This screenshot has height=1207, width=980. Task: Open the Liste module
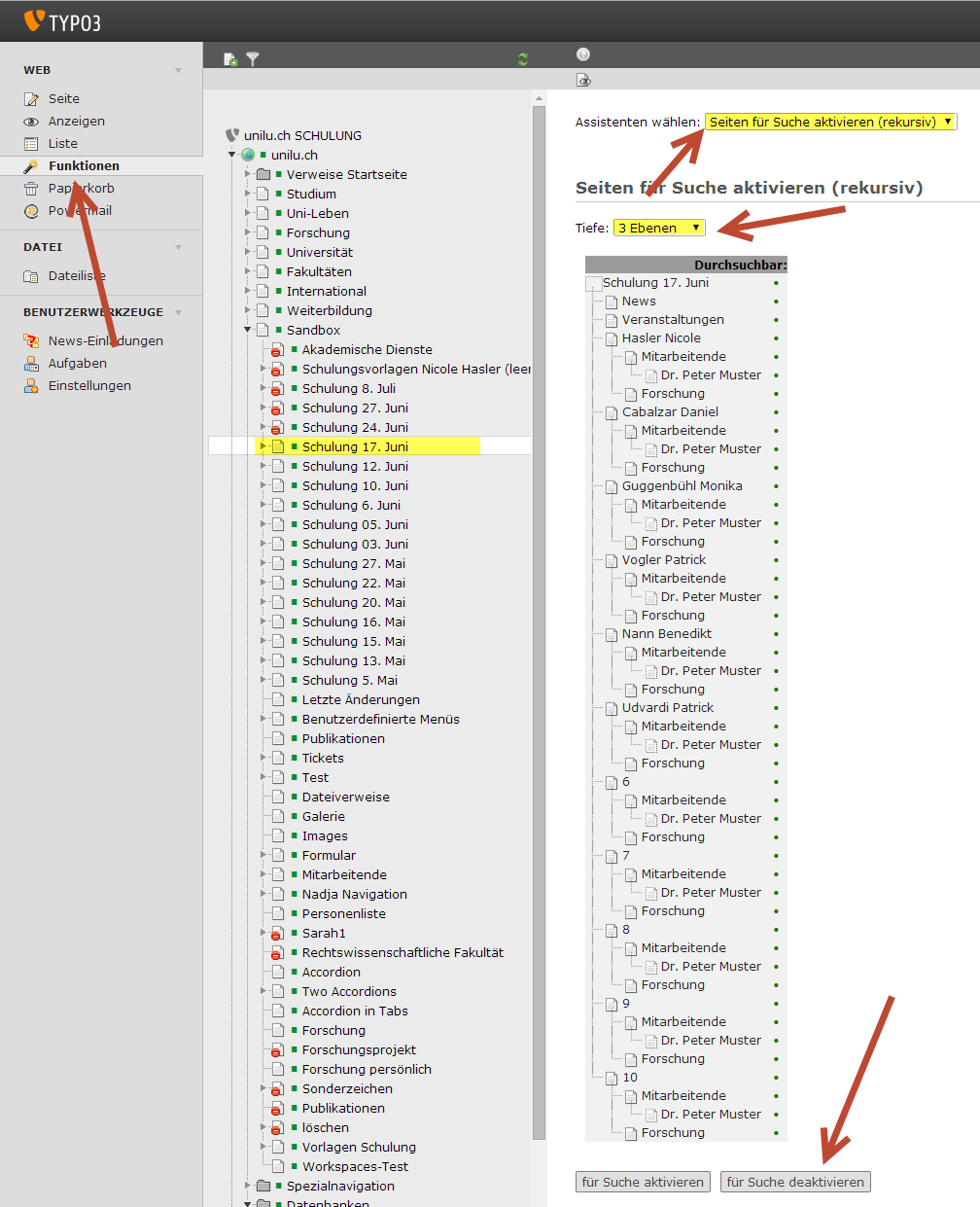[x=63, y=144]
